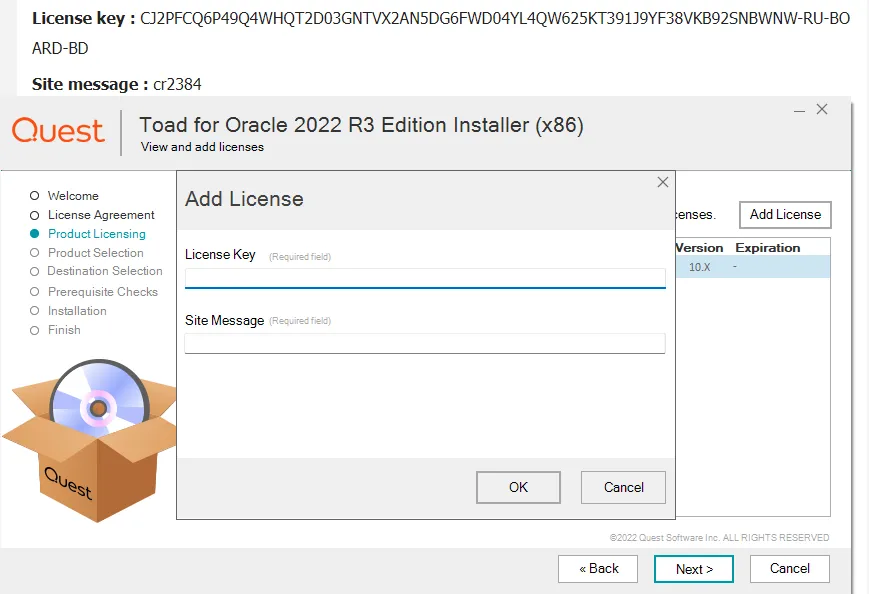Select the 10.X license table row
869x594 pixels.
click(x=752, y=267)
